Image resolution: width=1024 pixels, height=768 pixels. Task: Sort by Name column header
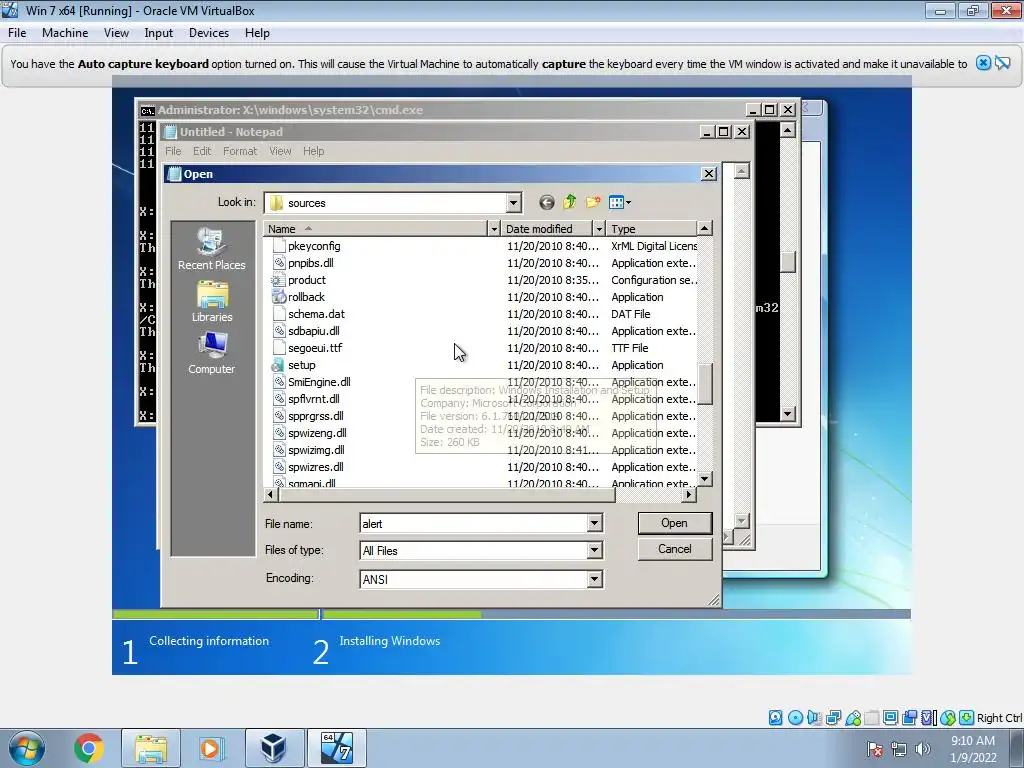click(376, 229)
